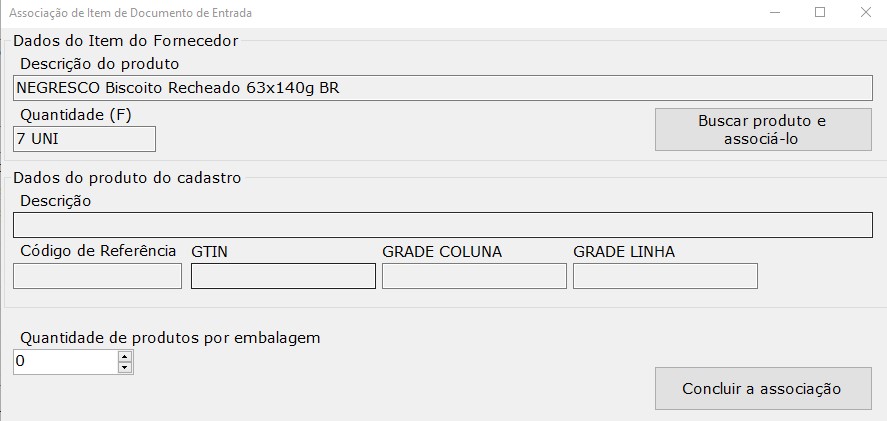887x421 pixels.
Task: Click the window title bar text
Action: [131, 13]
